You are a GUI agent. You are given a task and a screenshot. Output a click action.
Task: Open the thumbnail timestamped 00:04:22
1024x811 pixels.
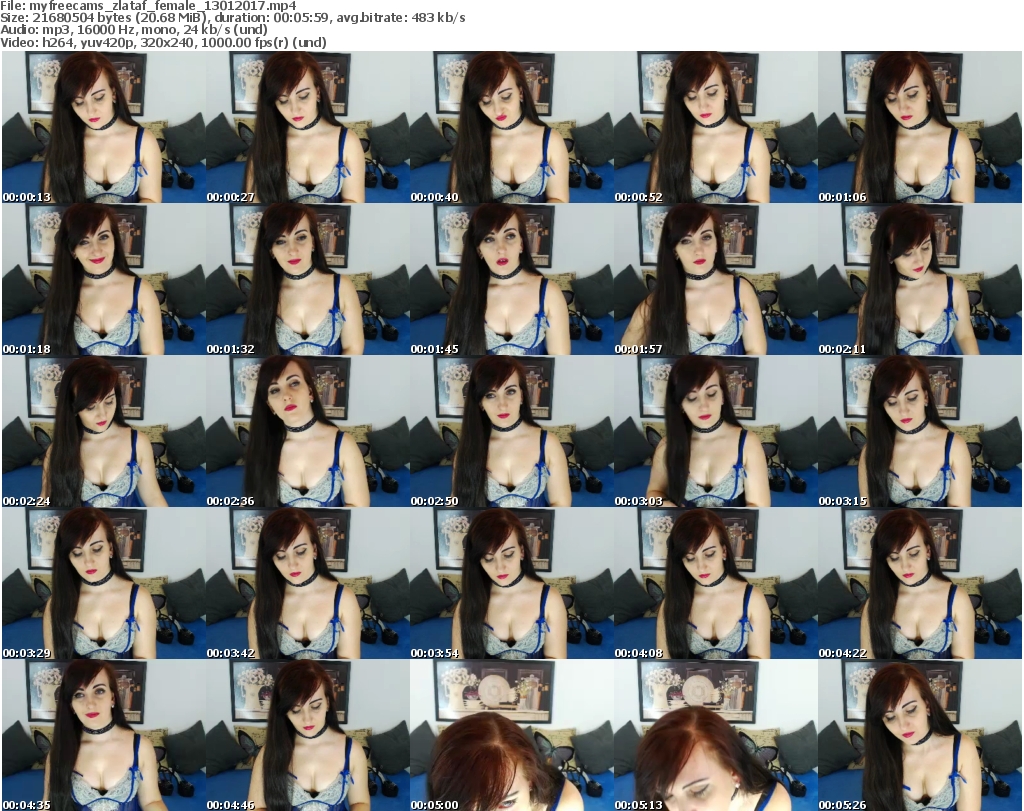tap(920, 584)
